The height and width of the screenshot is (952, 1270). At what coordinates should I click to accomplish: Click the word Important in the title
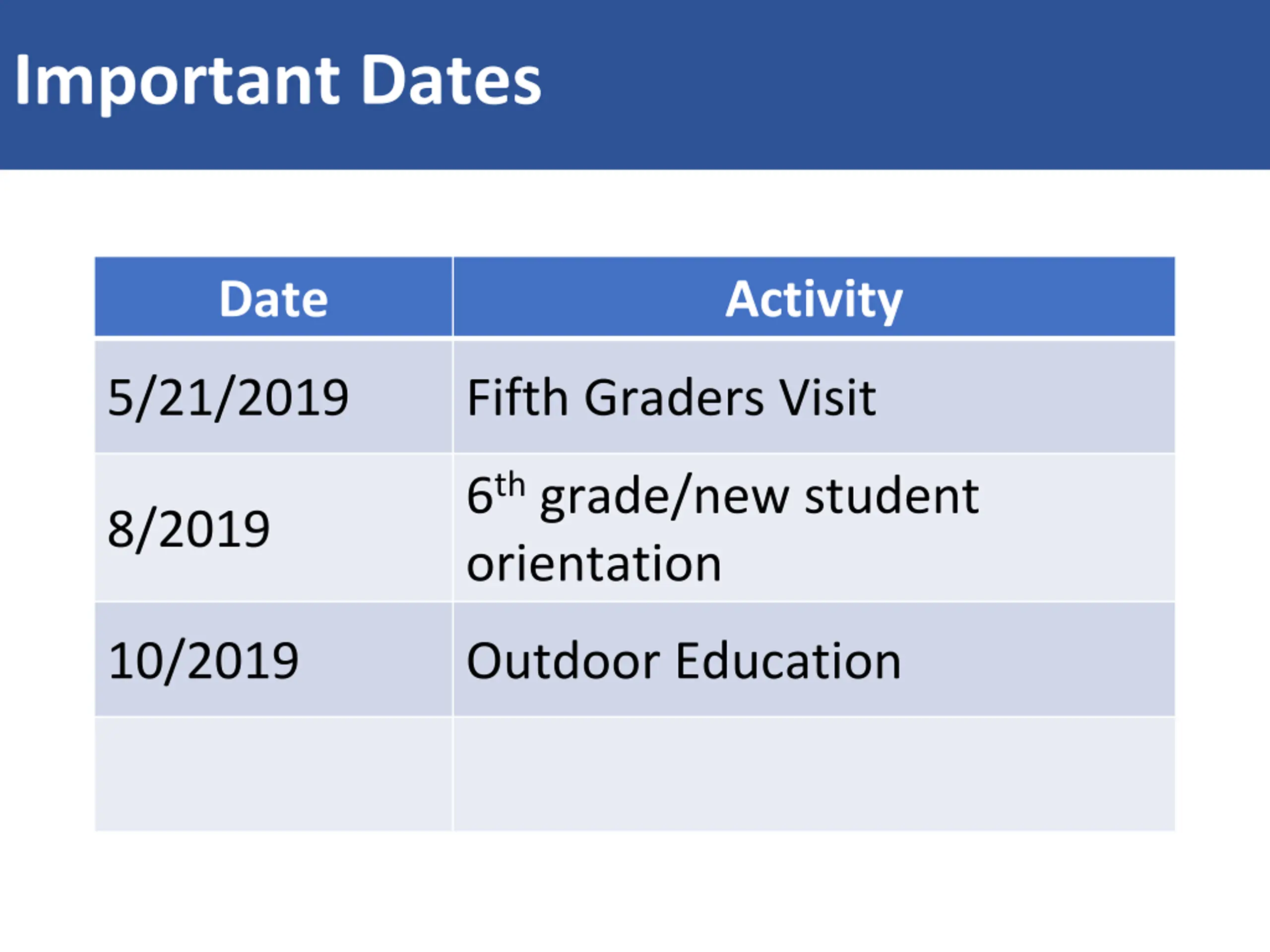pyautogui.click(x=177, y=83)
